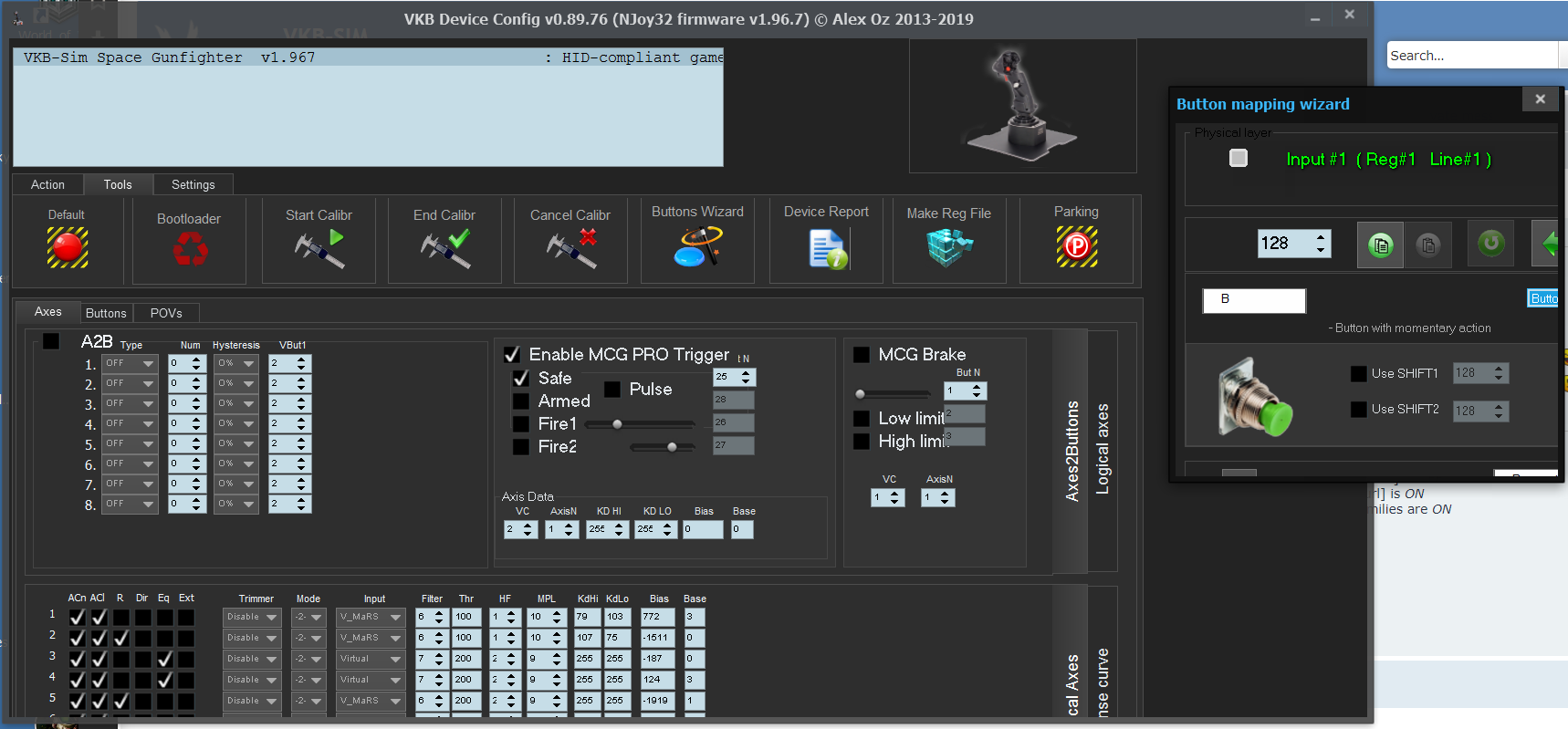This screenshot has height=729, width=1568.
Task: Enable the Use SHIFT2 checkbox
Action: click(1358, 409)
